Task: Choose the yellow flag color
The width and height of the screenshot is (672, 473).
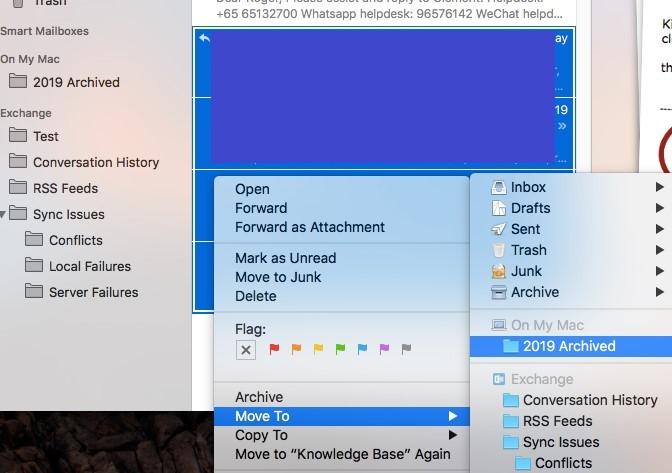Action: coord(319,349)
